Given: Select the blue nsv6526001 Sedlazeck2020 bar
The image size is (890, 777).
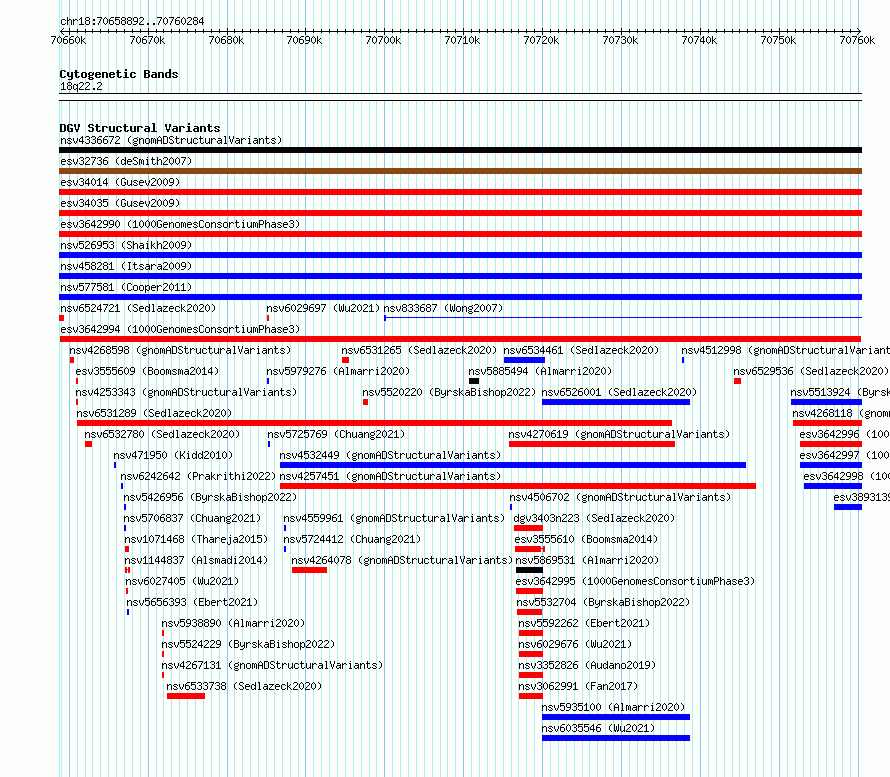Looking at the screenshot, I should [x=616, y=402].
